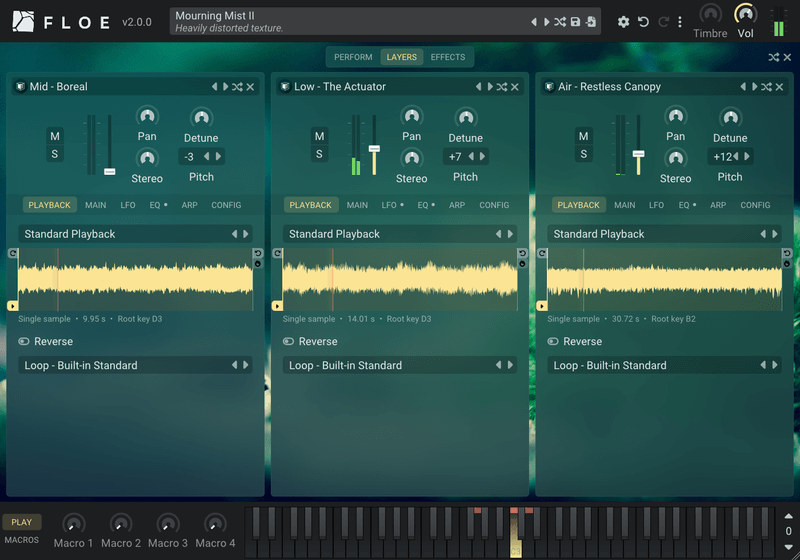
Task: Solo the Low - The Actuator layer
Action: pos(319,154)
